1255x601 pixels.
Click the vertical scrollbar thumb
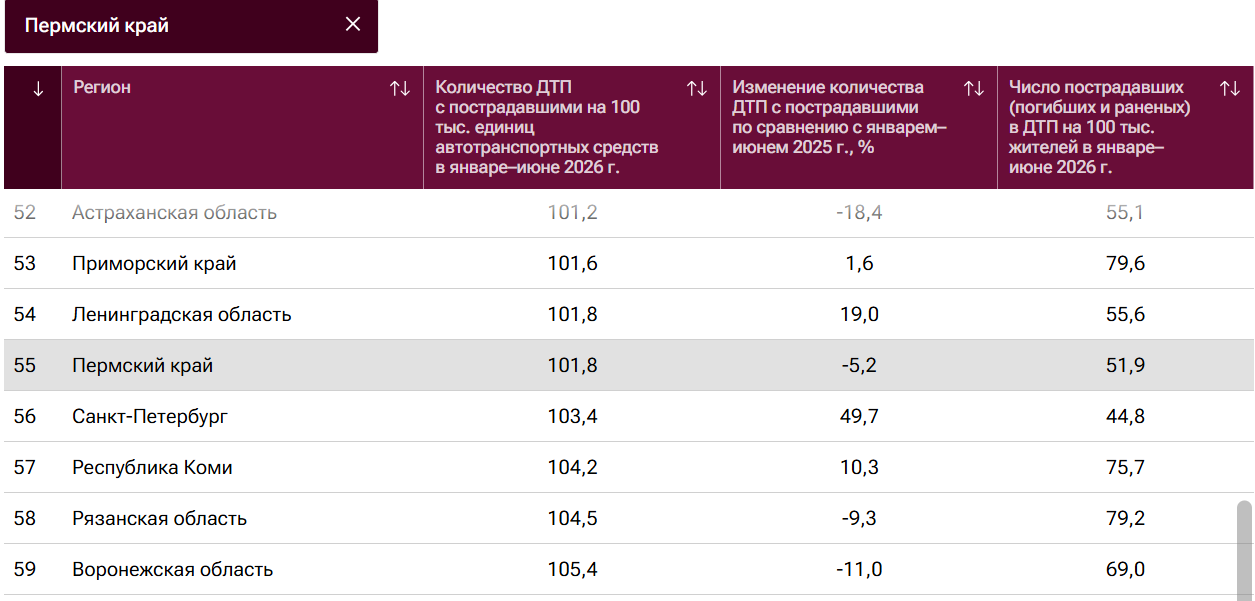coord(1244,550)
